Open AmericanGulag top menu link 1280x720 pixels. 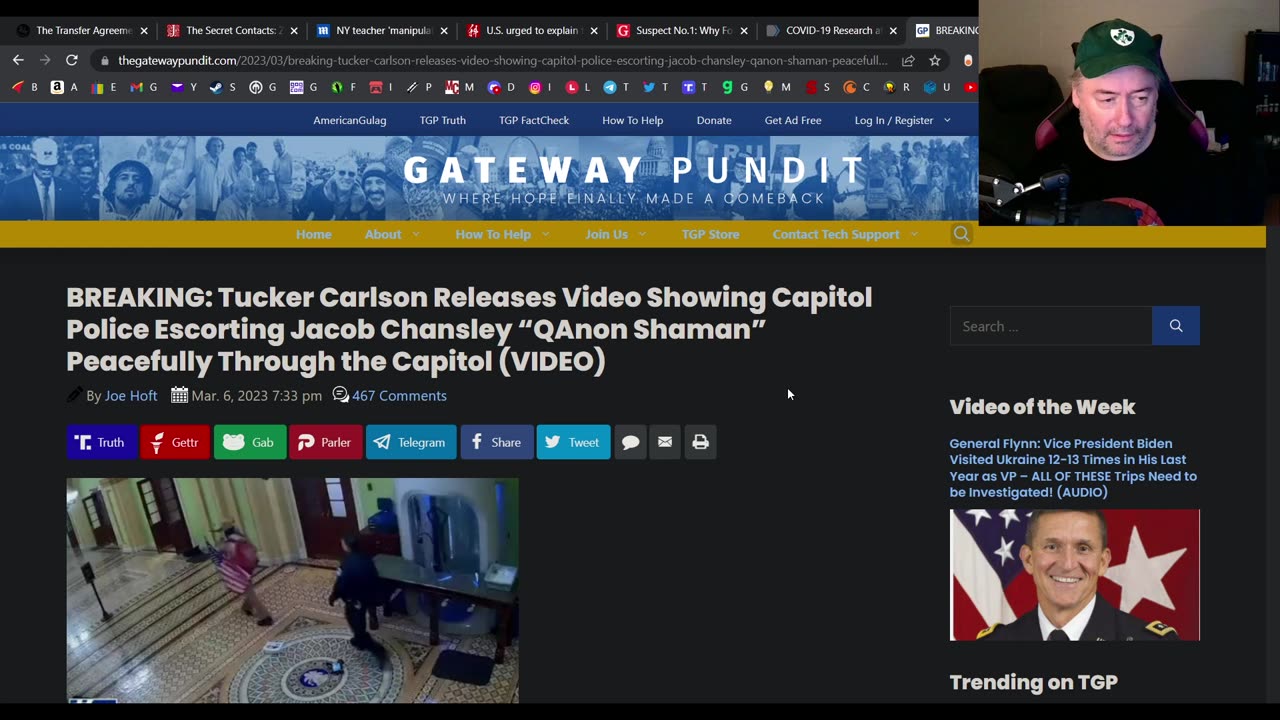349,120
